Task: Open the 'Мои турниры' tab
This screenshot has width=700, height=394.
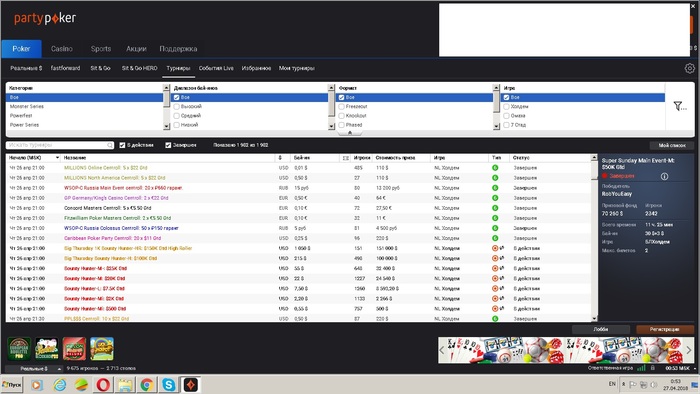Action: point(297,68)
